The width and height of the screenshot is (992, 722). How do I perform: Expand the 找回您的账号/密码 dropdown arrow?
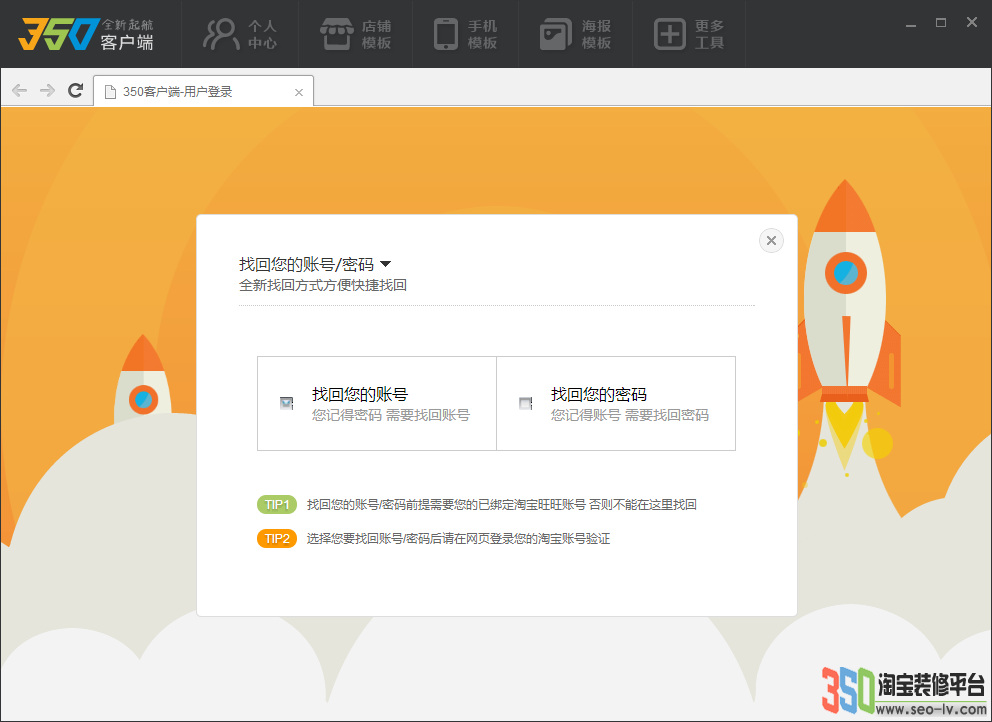point(385,264)
